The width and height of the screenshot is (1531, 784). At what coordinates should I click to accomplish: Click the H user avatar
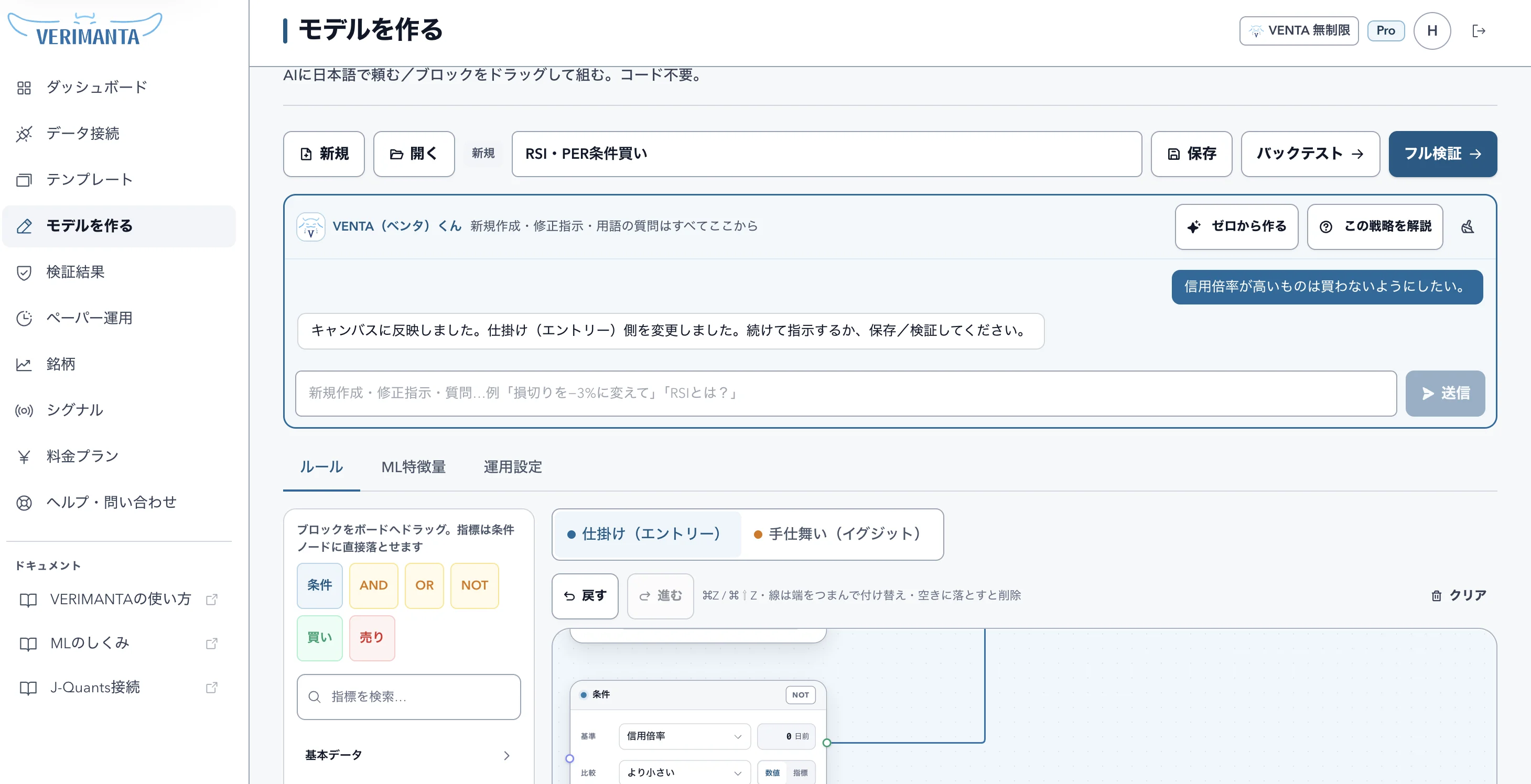1432,31
